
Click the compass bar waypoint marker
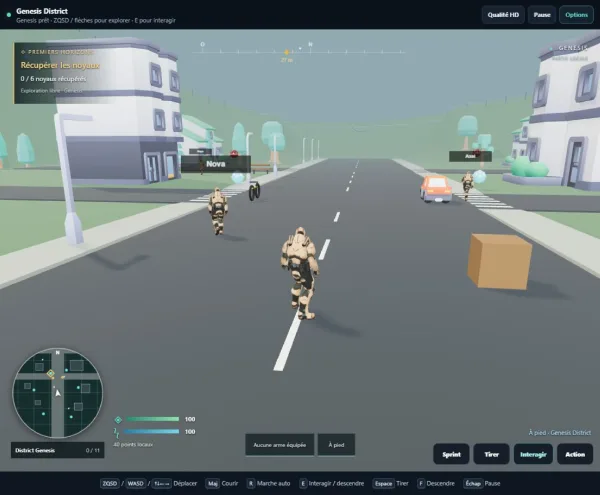pos(287,52)
